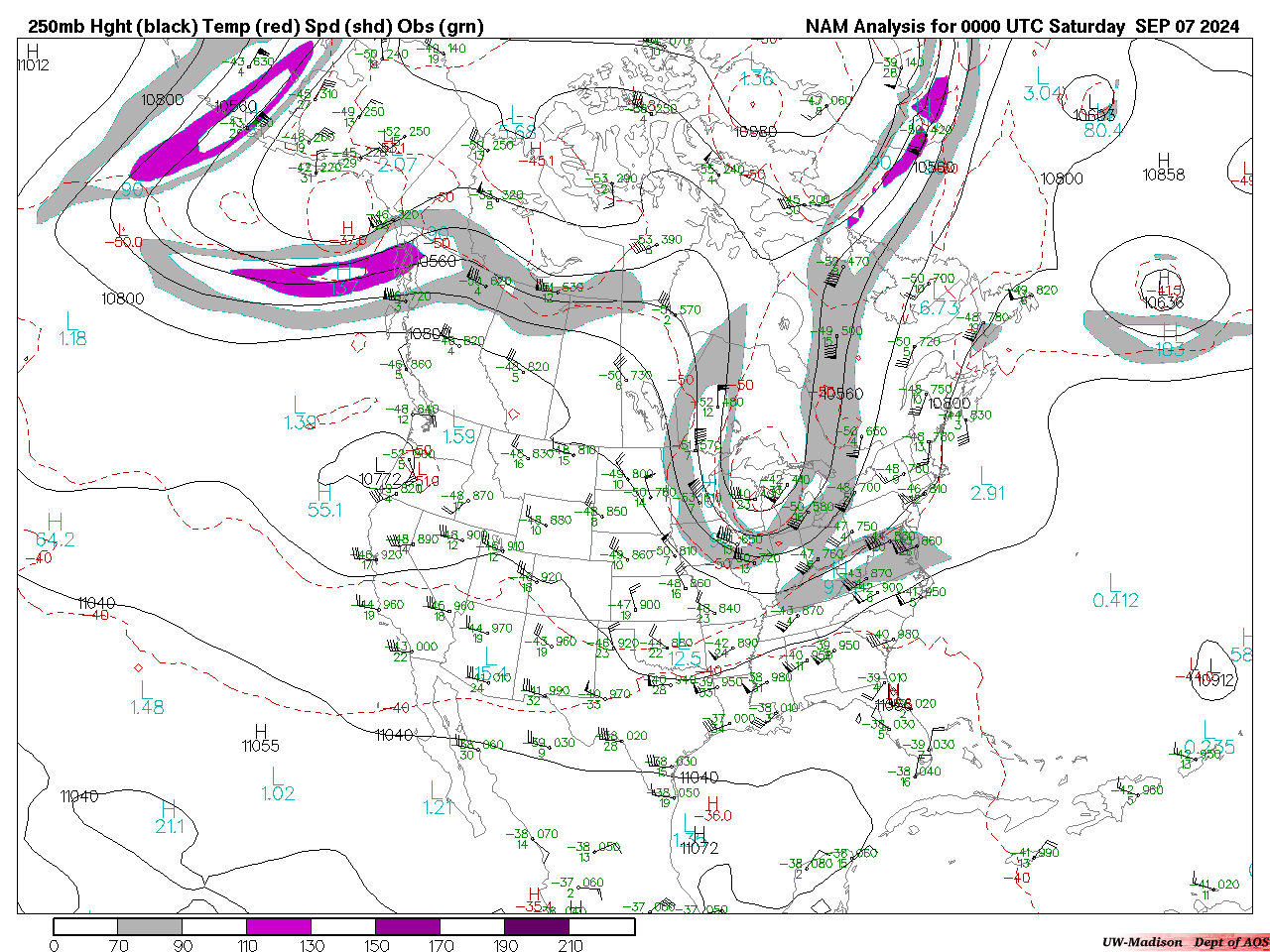Pick the dark purple 190–210 legend swatch
The width and height of the screenshot is (1270, 952).
pos(537,926)
